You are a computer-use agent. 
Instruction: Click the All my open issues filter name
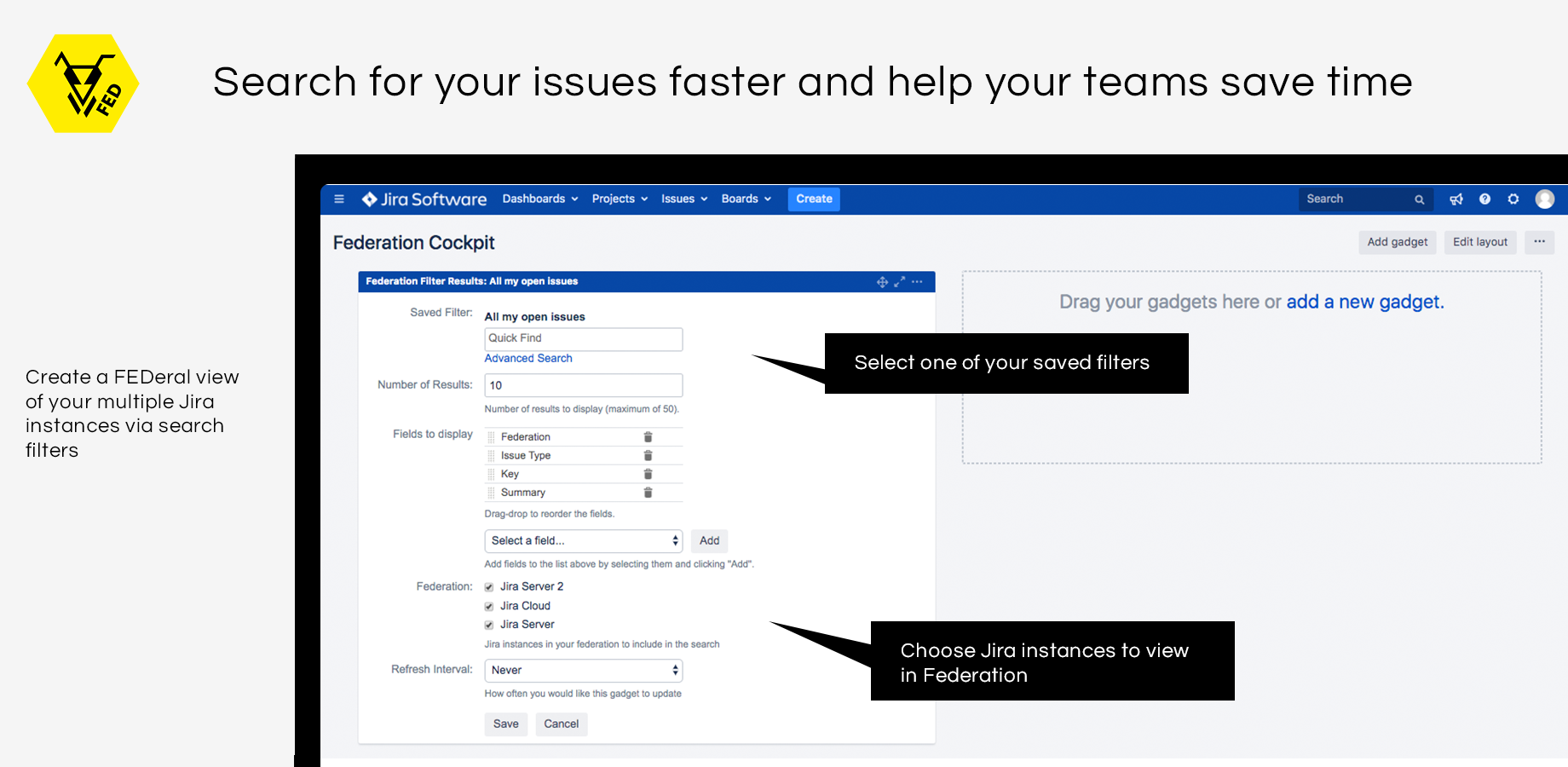[535, 317]
